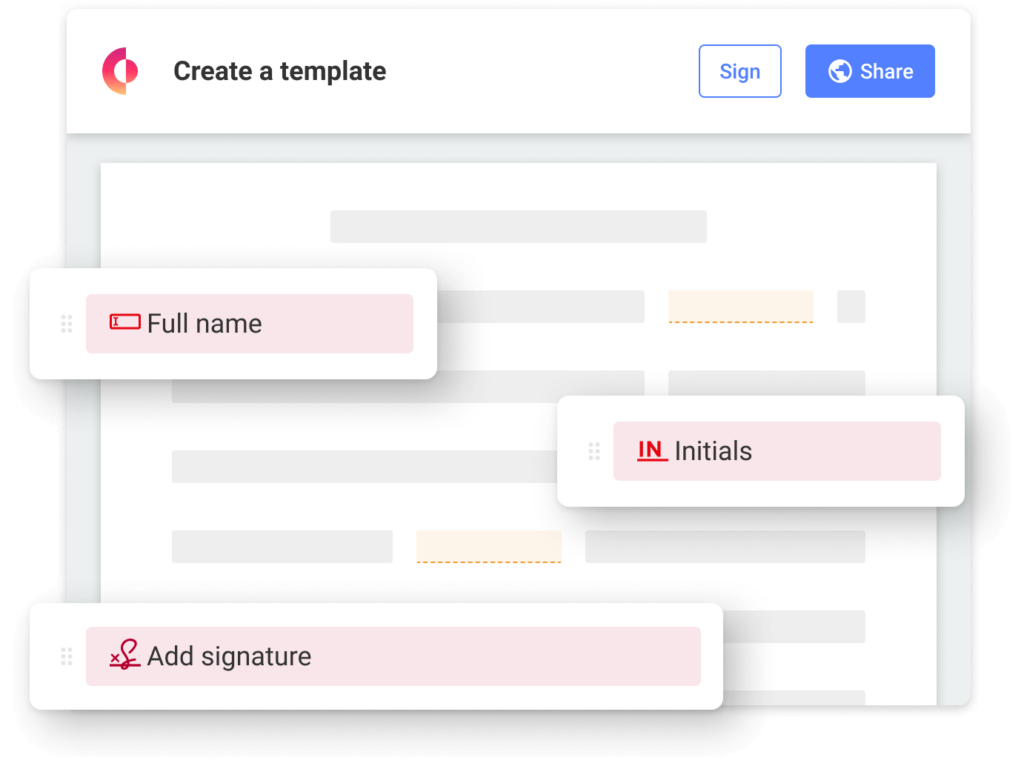Viewport: 1024px width, 769px height.
Task: Click the white card area around Initials
Action: 760,494
